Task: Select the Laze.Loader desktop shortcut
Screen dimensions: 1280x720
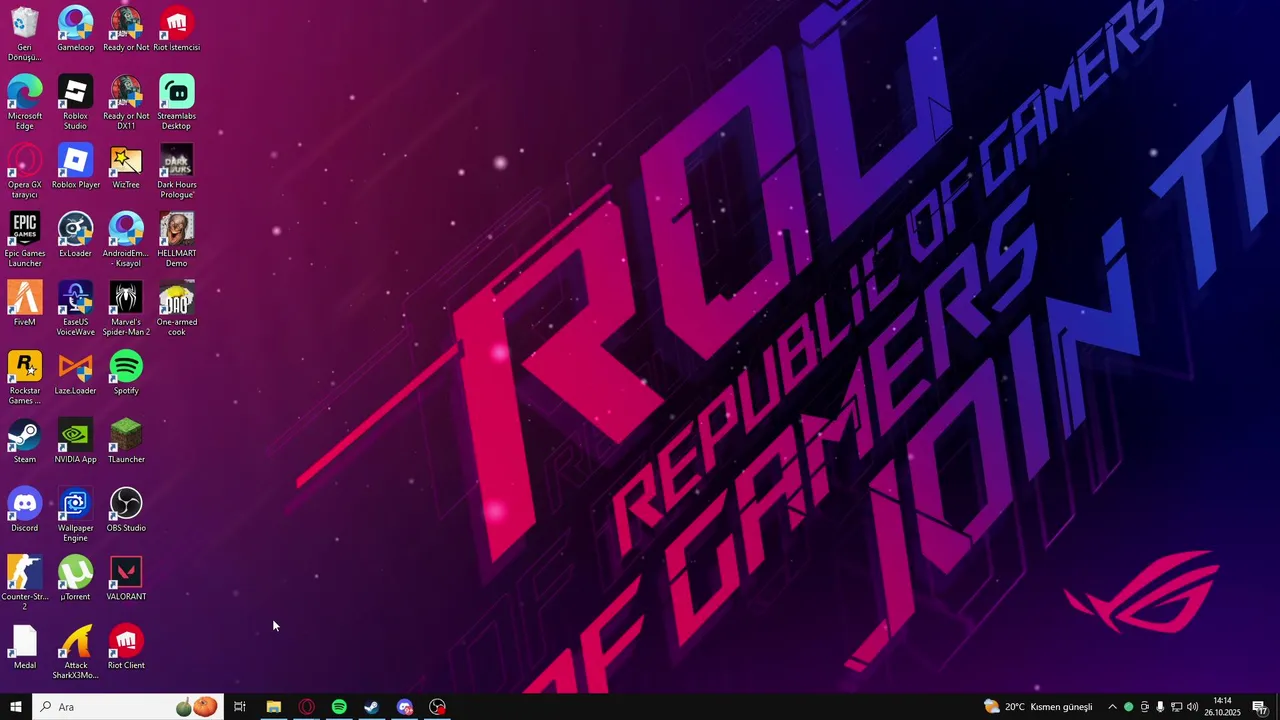Action: pyautogui.click(x=75, y=372)
